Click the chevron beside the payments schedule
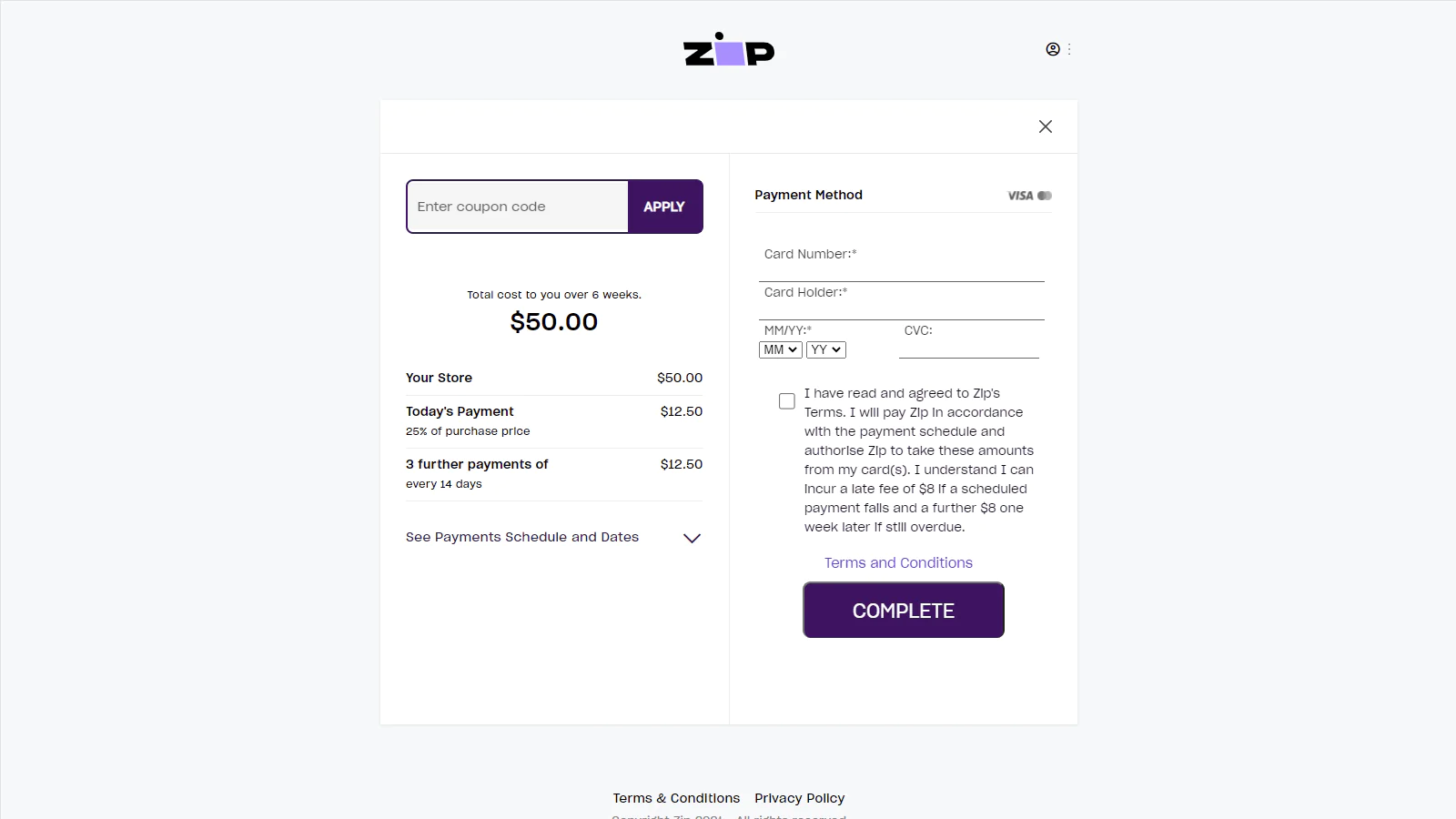The height and width of the screenshot is (819, 1456). click(x=692, y=538)
